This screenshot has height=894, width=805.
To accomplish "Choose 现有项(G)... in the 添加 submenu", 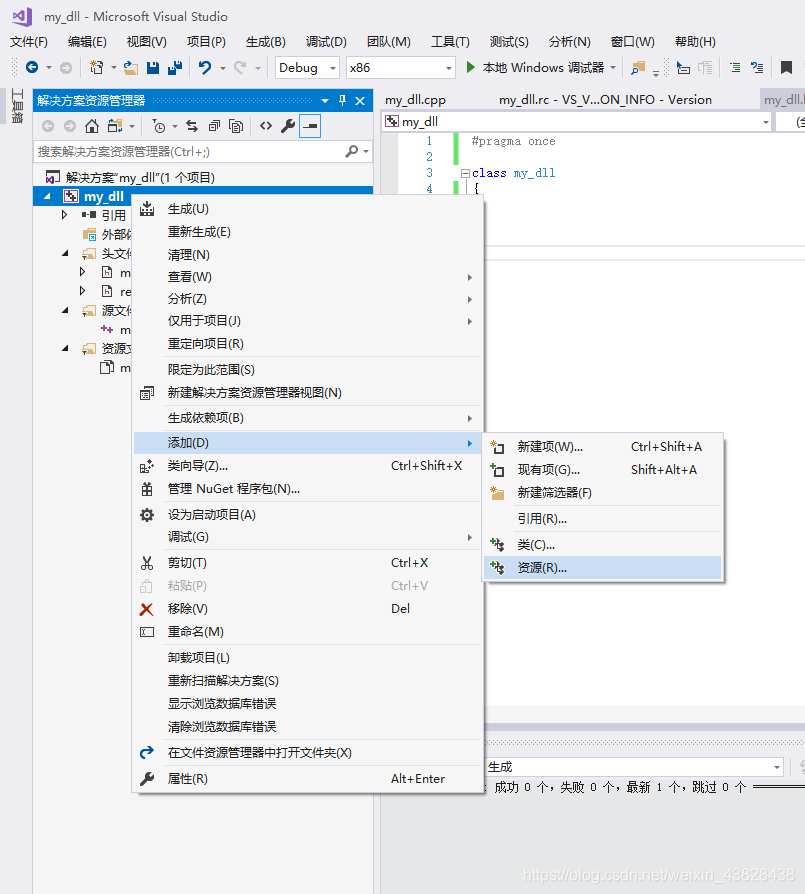I will tap(603, 470).
